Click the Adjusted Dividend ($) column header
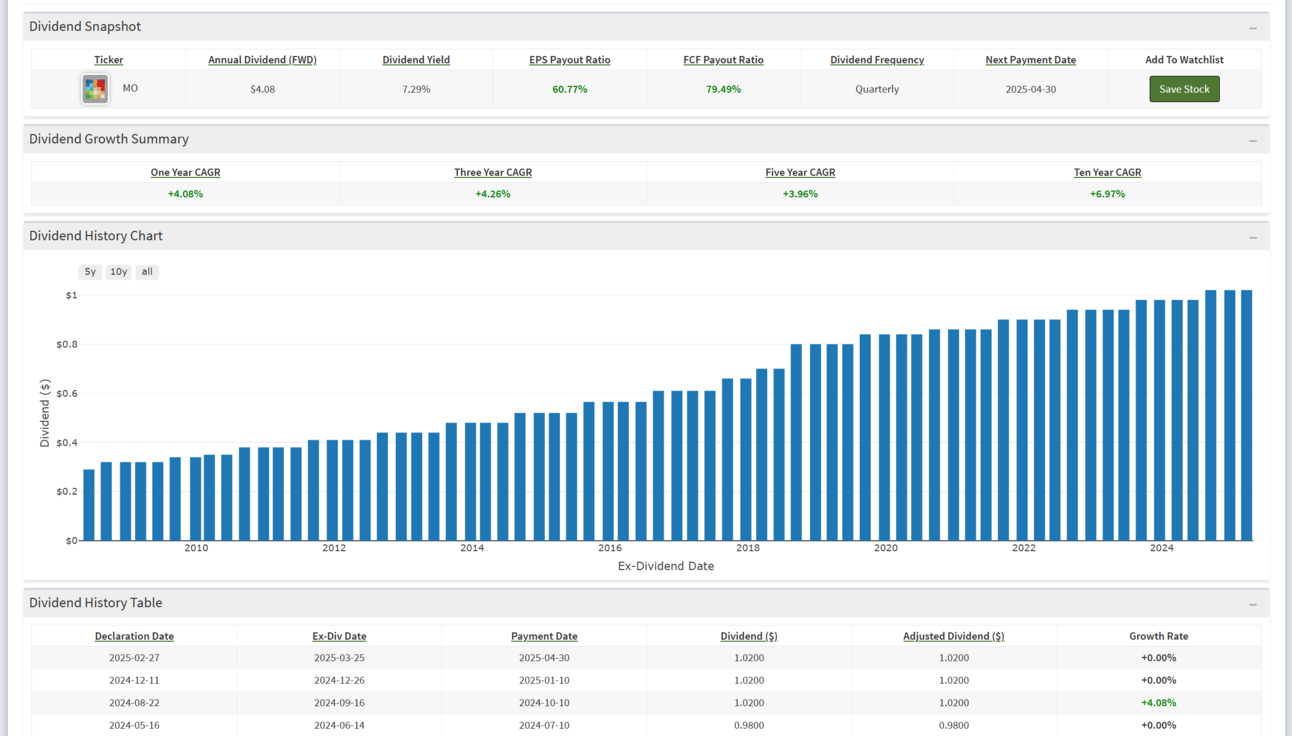Image resolution: width=1292 pixels, height=736 pixels. (x=953, y=636)
